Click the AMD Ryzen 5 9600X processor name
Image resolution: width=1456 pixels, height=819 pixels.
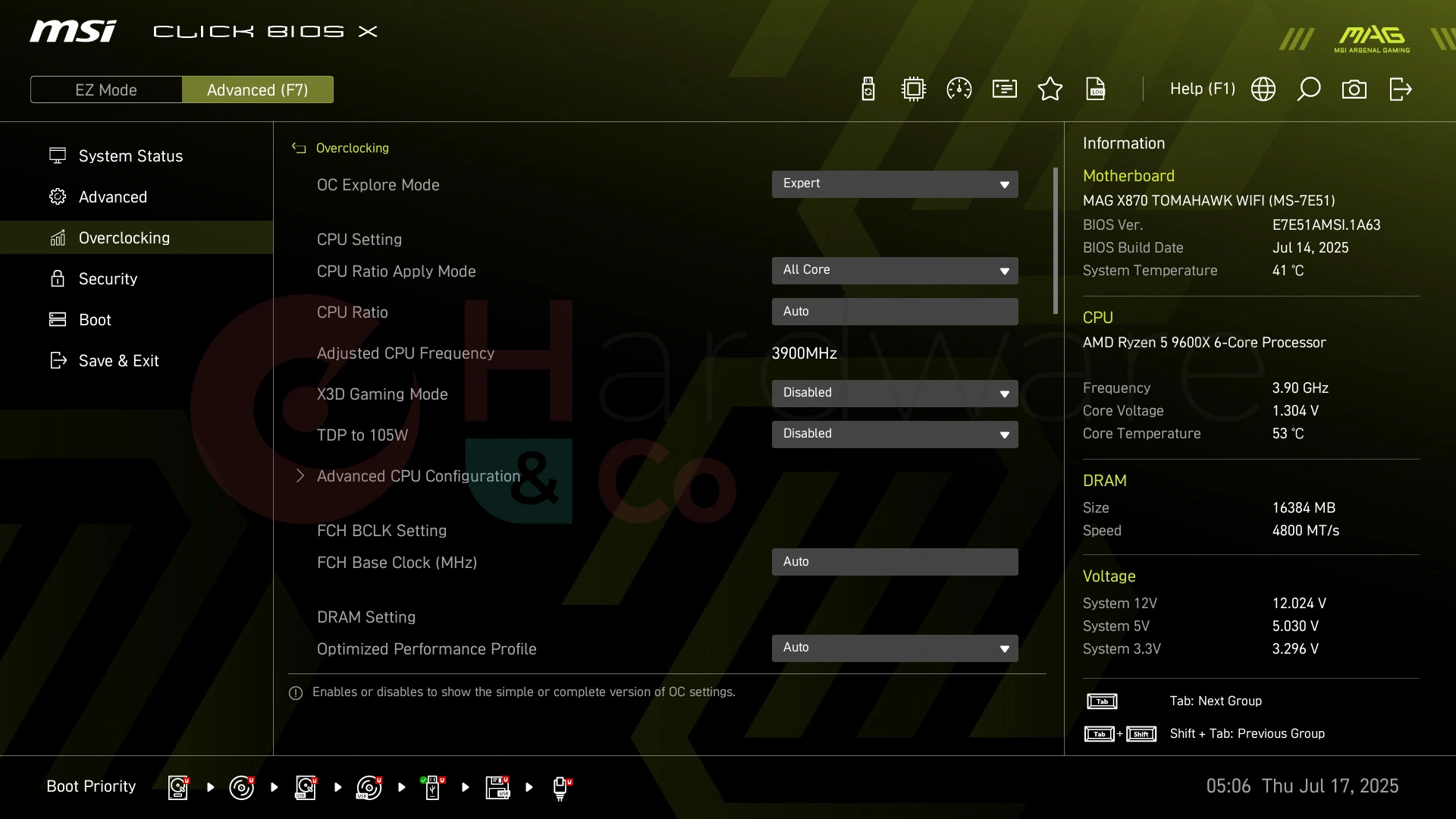pos(1204,343)
